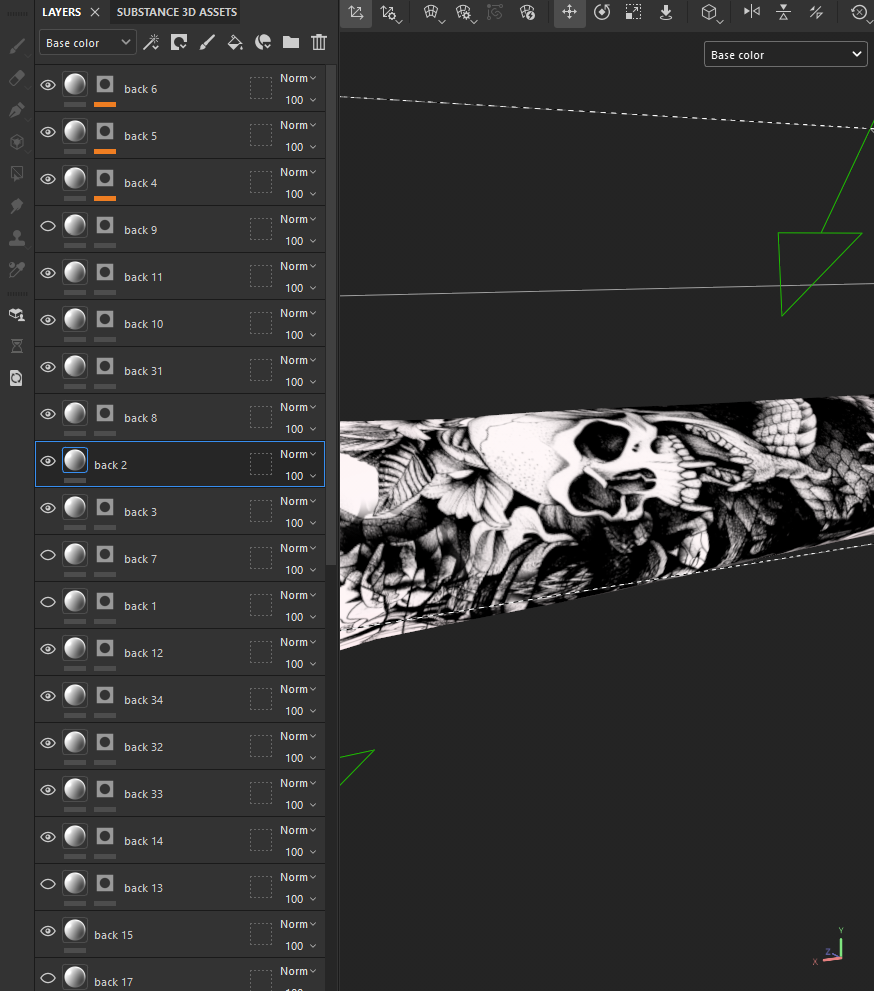The width and height of the screenshot is (874, 991).
Task: Click the lazy mouse path icon
Action: (495, 12)
